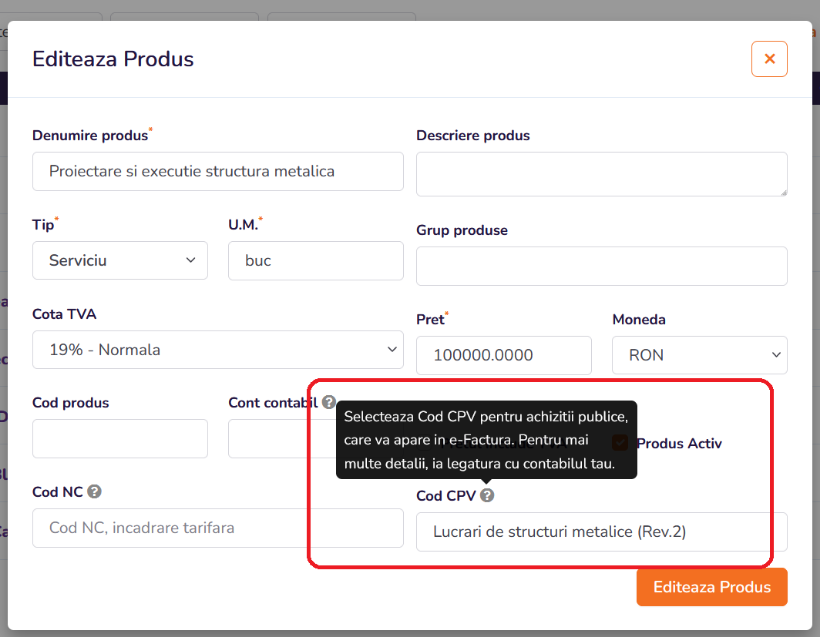Click the Pret field with 100000.0000
Screen dimensions: 820x637
tap(504, 355)
